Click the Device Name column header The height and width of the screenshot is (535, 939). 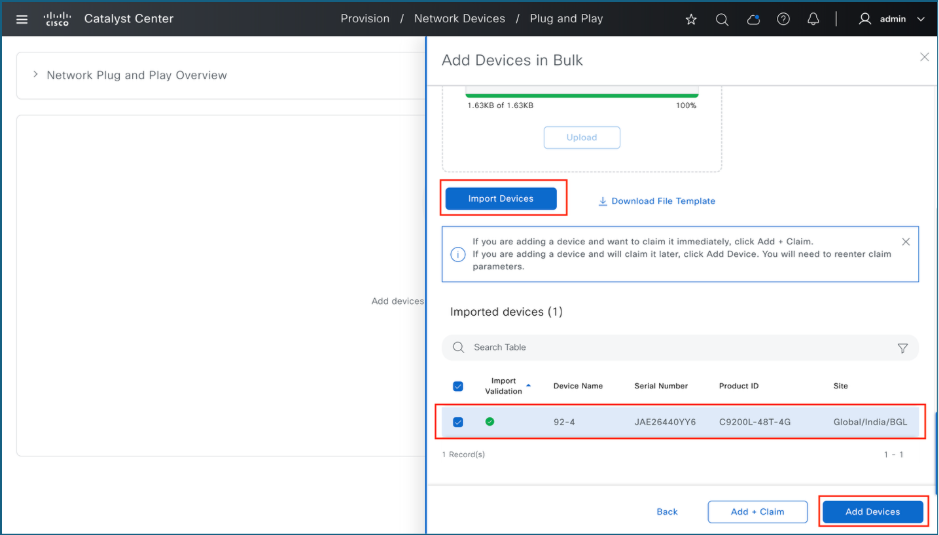coord(578,386)
